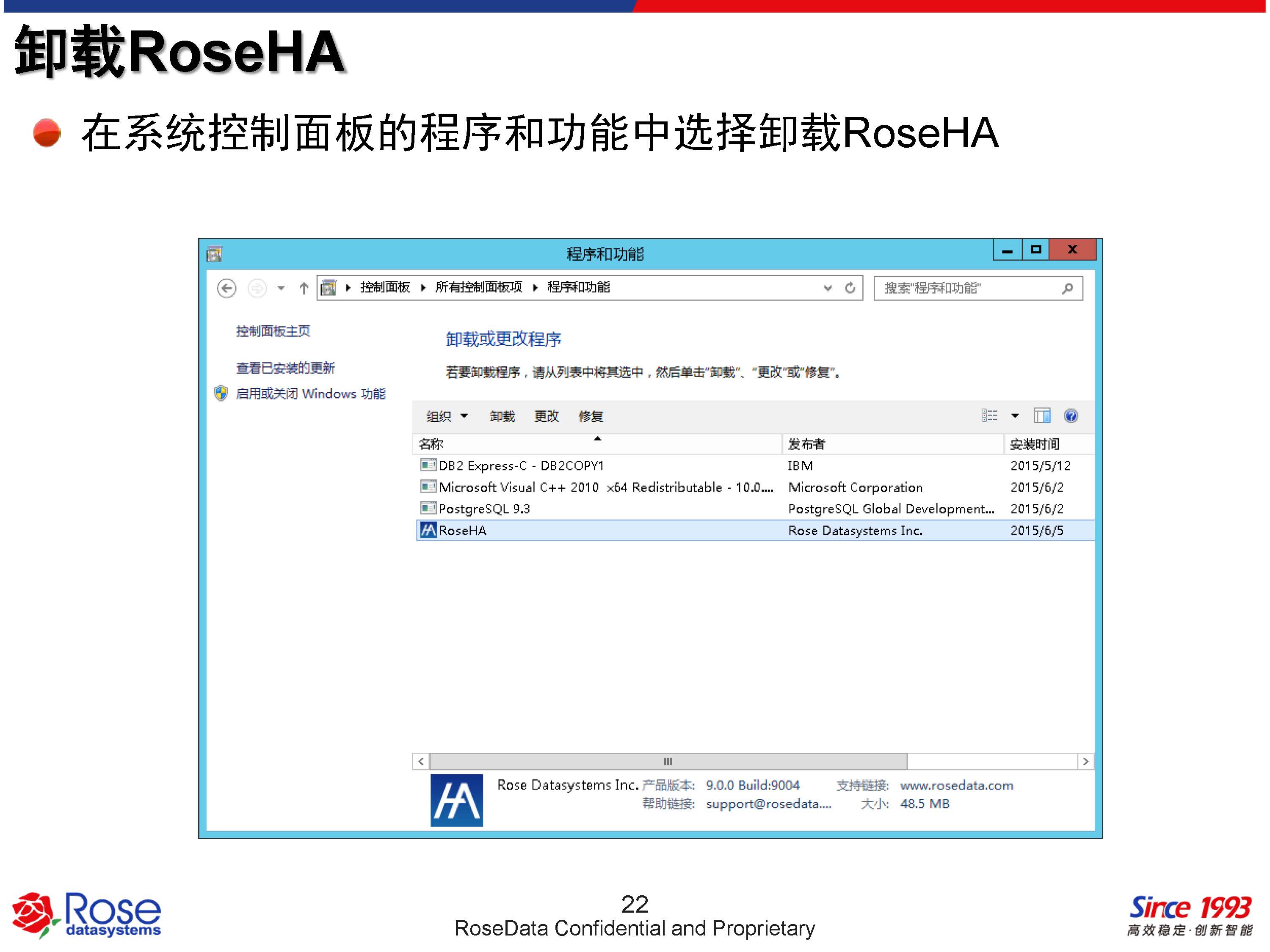This screenshot has height=952, width=1270.
Task: Click the 卸载 toolbar command
Action: 502,416
